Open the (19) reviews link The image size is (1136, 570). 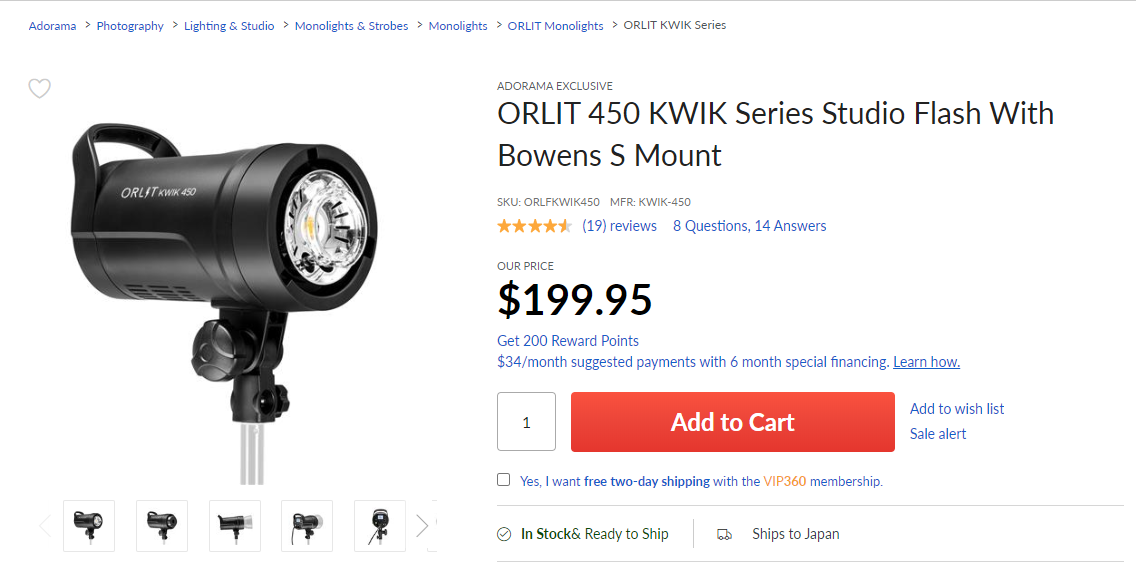(x=619, y=226)
